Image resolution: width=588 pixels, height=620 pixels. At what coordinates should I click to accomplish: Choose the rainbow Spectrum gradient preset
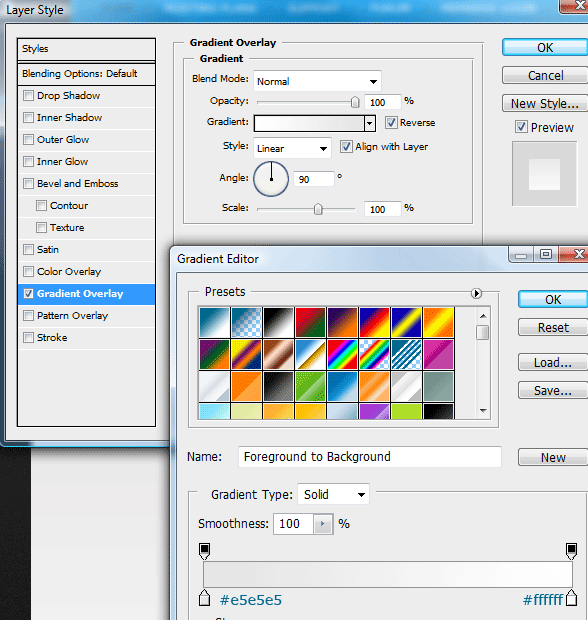point(342,355)
